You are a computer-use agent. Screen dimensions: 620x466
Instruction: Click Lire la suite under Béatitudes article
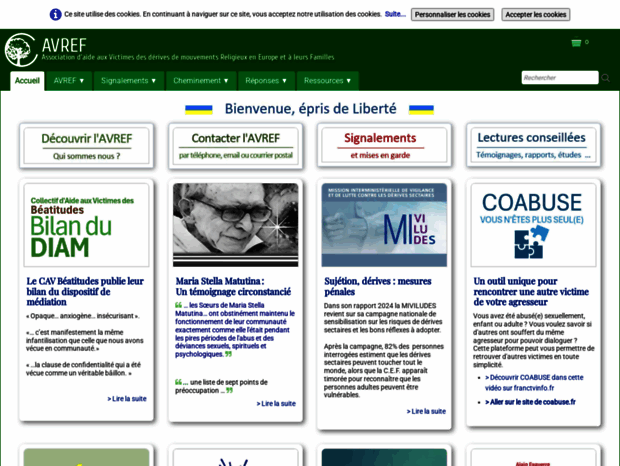tap(127, 399)
